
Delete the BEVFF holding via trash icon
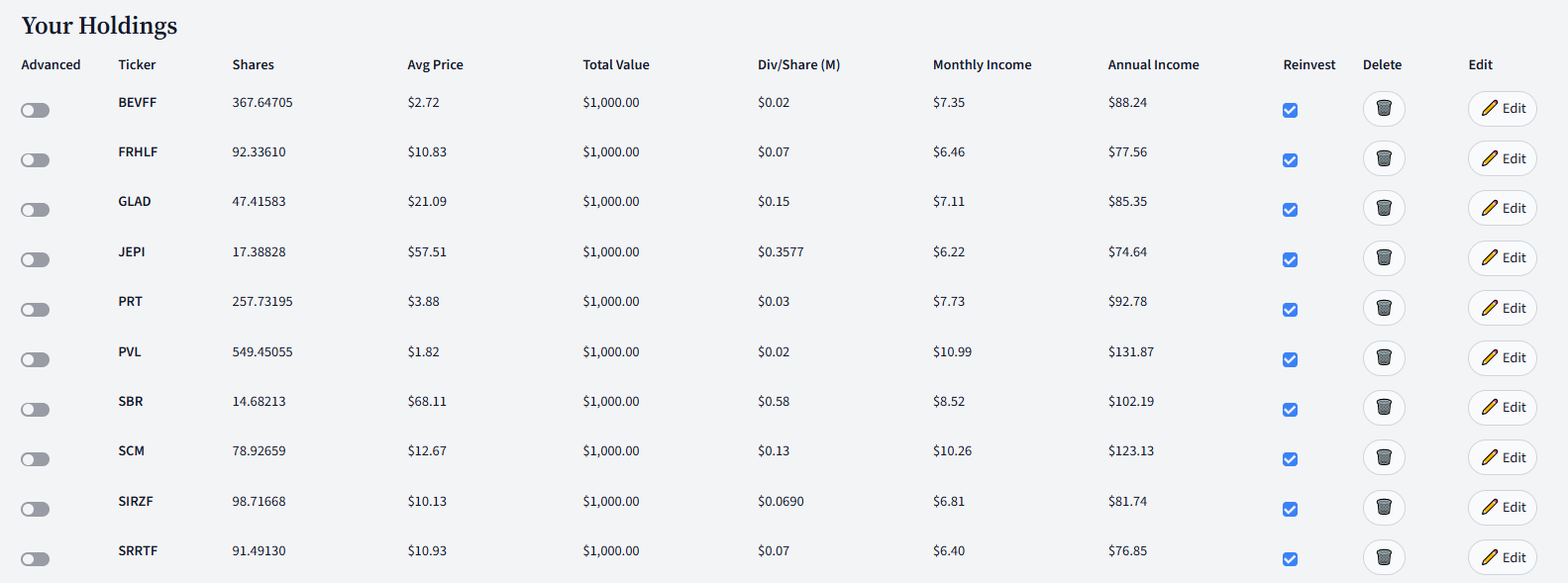[x=1384, y=109]
